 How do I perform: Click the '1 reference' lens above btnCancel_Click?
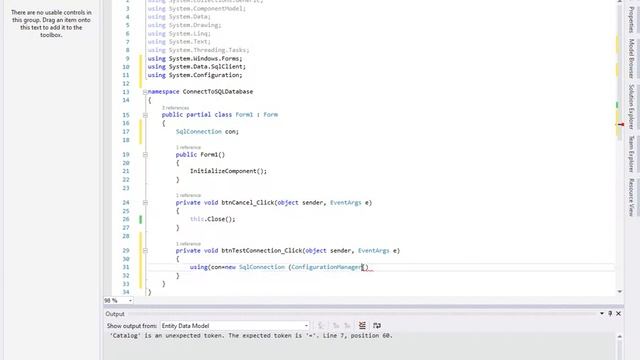point(188,195)
